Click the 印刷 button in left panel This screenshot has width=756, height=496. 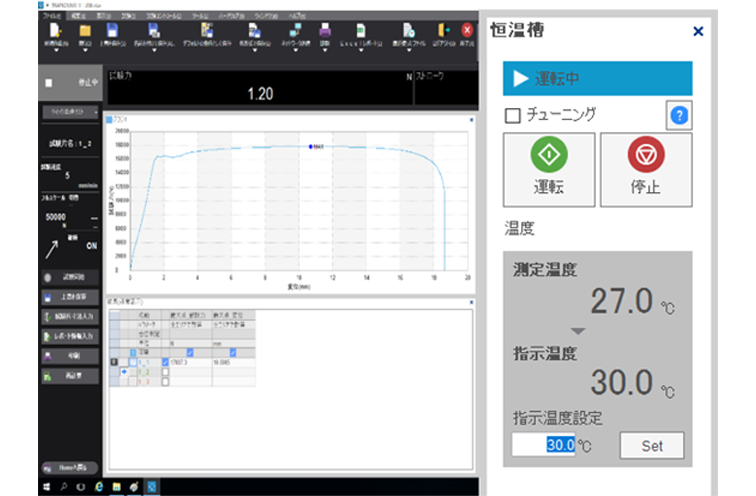point(70,356)
